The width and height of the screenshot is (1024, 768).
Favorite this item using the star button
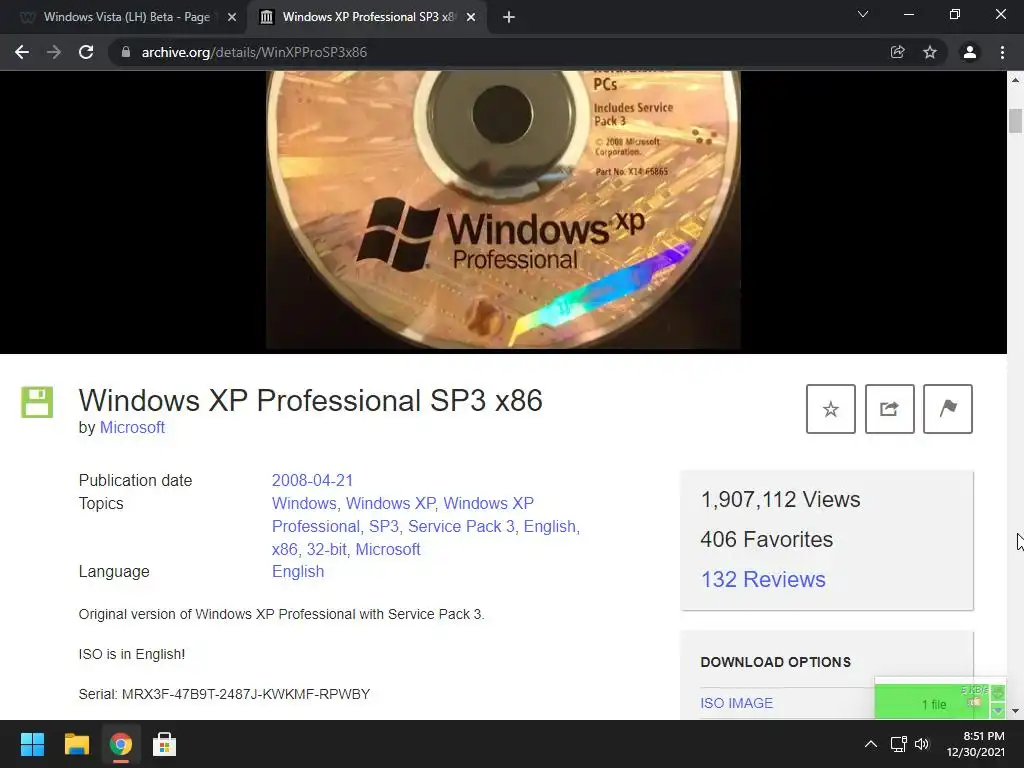(831, 409)
